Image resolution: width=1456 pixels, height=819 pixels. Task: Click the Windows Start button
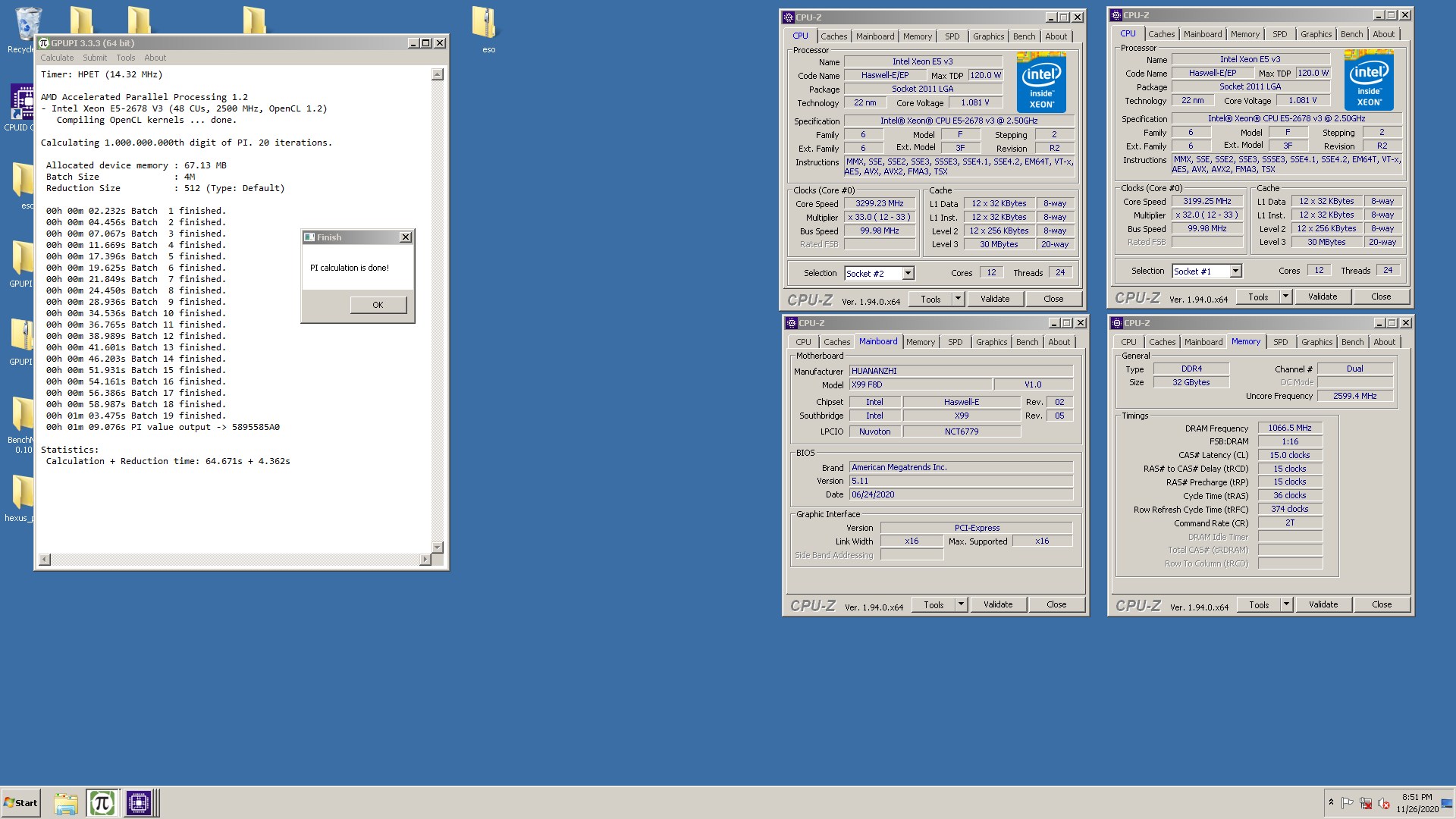tap(20, 802)
